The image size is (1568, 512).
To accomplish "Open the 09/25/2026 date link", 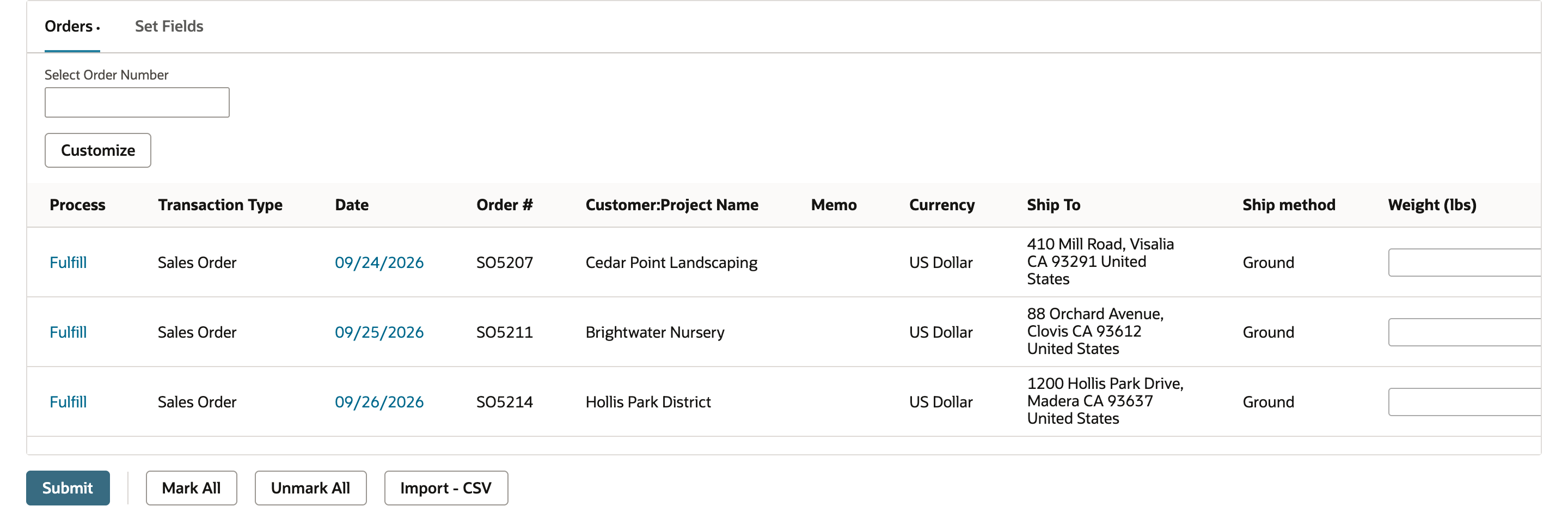I will (379, 332).
